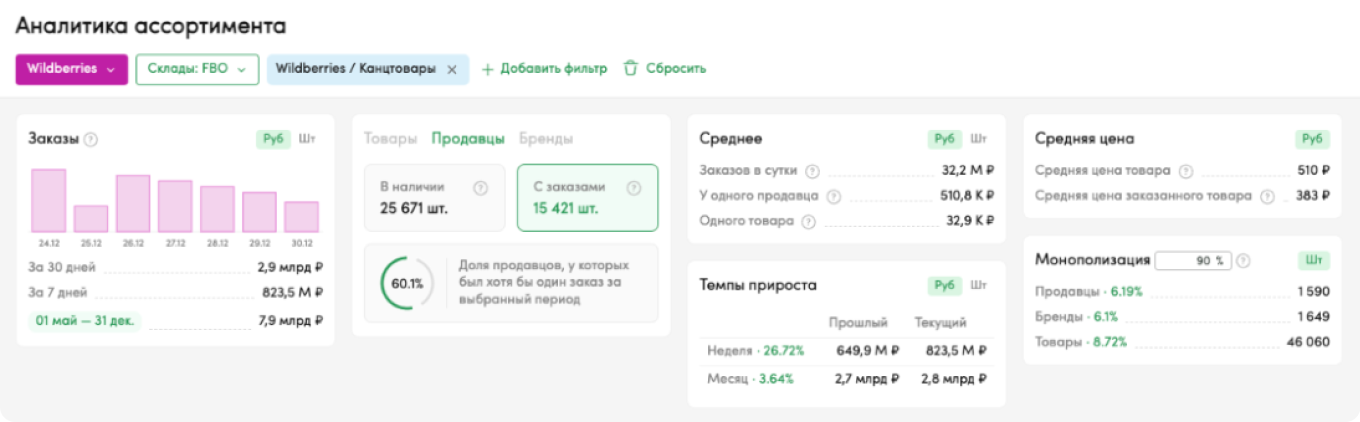Viewport: 1360px width, 422px height.
Task: Click help icon next to Монополизация percent
Action: coord(1243,261)
